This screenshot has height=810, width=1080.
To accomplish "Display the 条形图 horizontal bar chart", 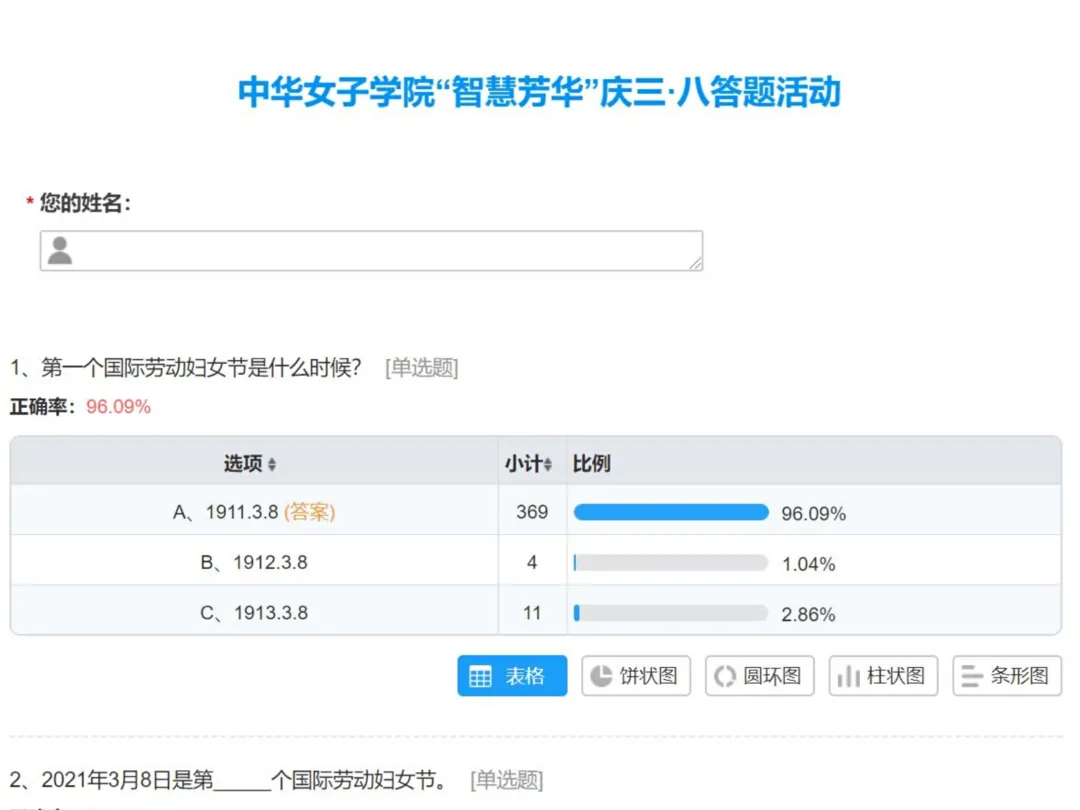I will click(1006, 676).
